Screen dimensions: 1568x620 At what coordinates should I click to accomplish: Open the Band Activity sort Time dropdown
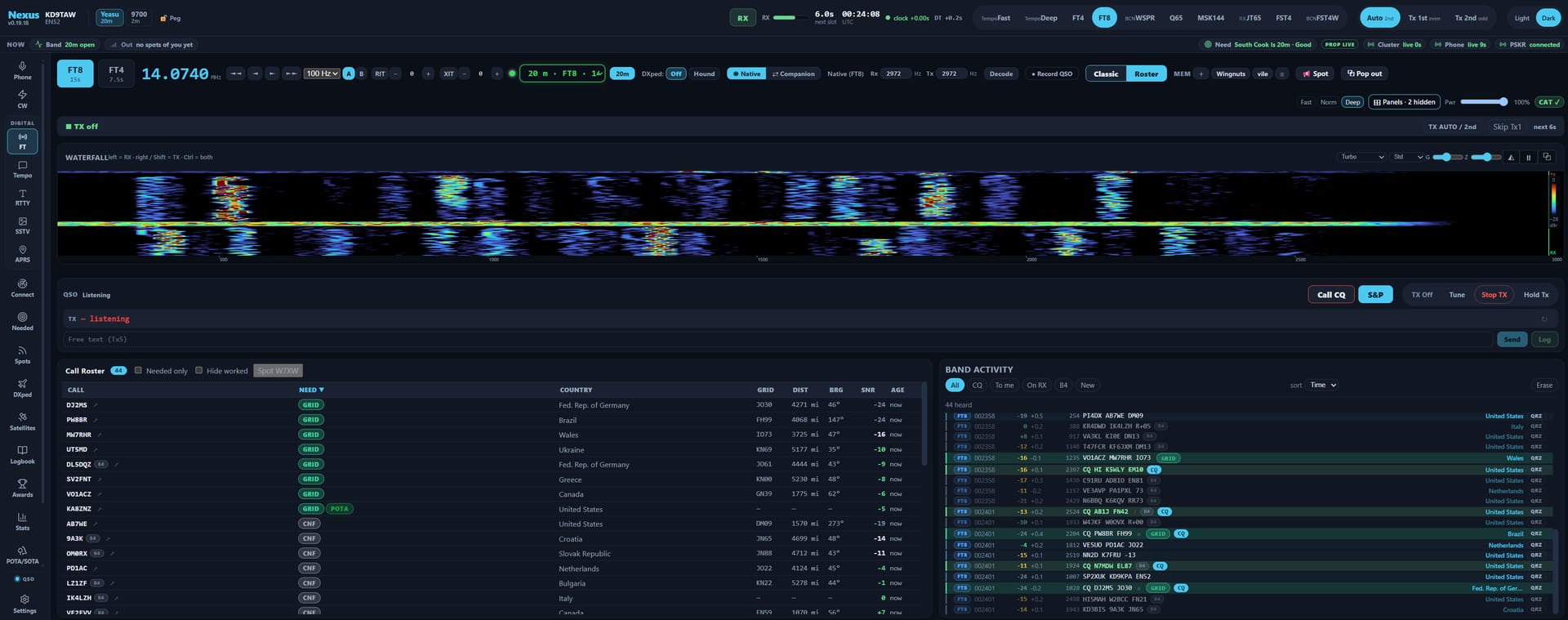tap(1323, 385)
